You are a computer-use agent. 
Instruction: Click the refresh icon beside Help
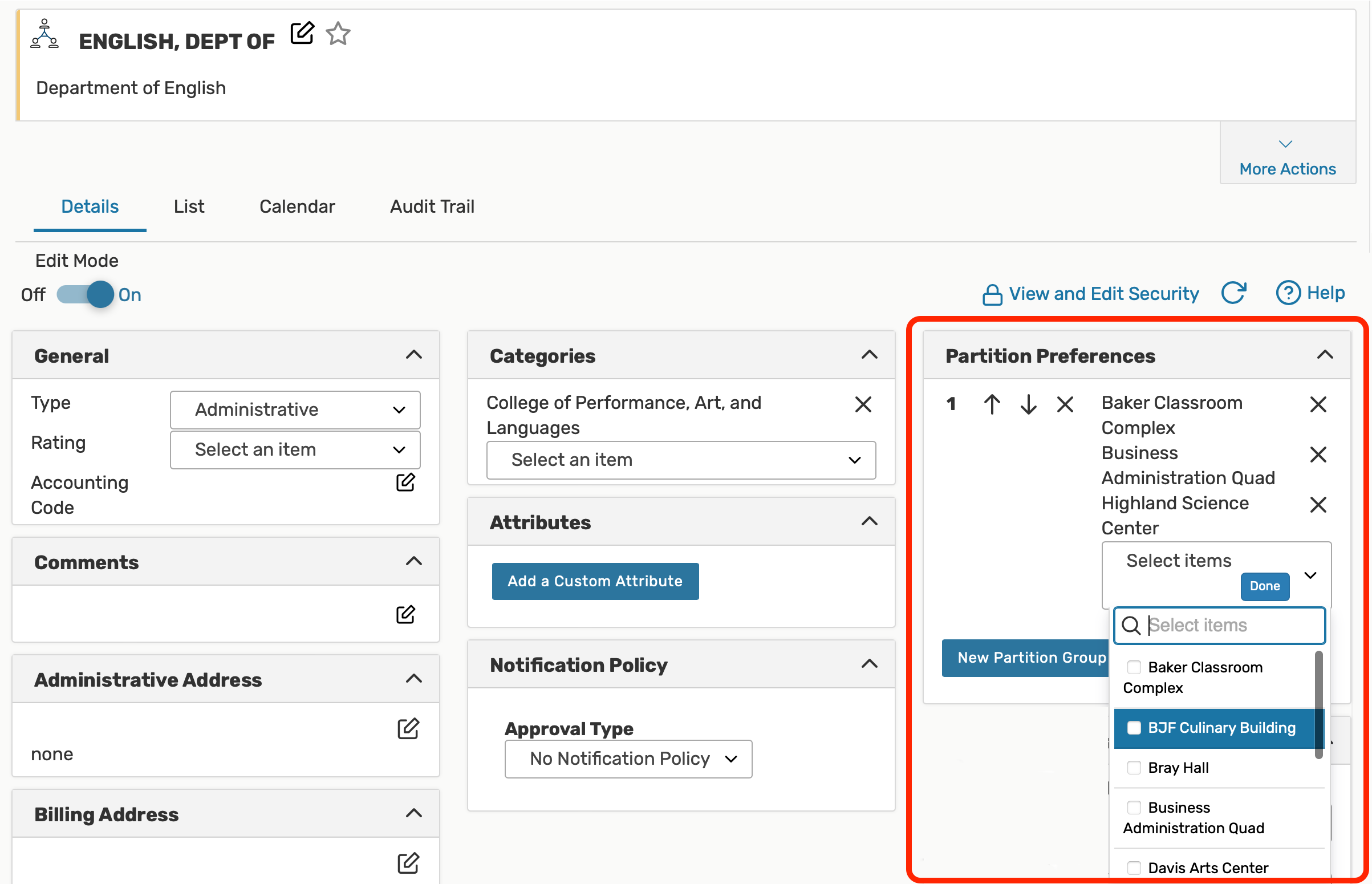(1233, 293)
